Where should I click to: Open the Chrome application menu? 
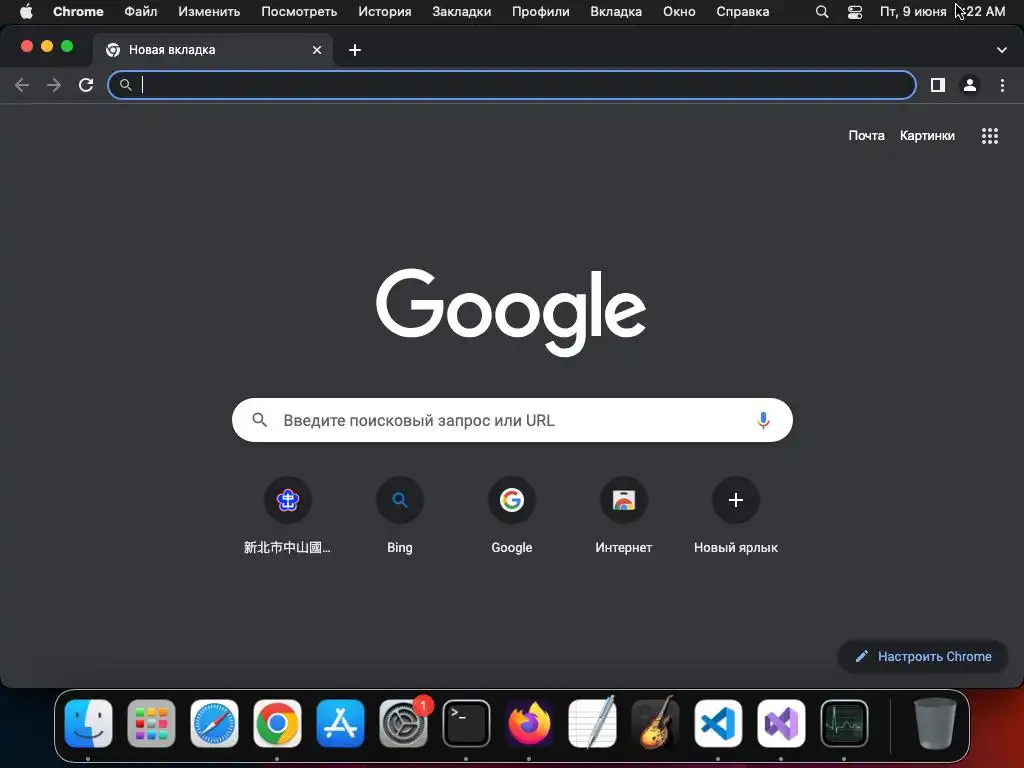[x=78, y=12]
